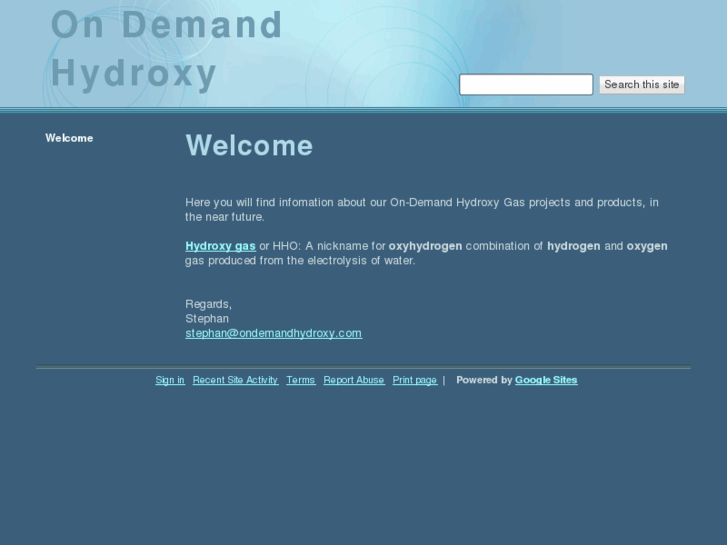Click the Regards, closing line

pyautogui.click(x=208, y=304)
